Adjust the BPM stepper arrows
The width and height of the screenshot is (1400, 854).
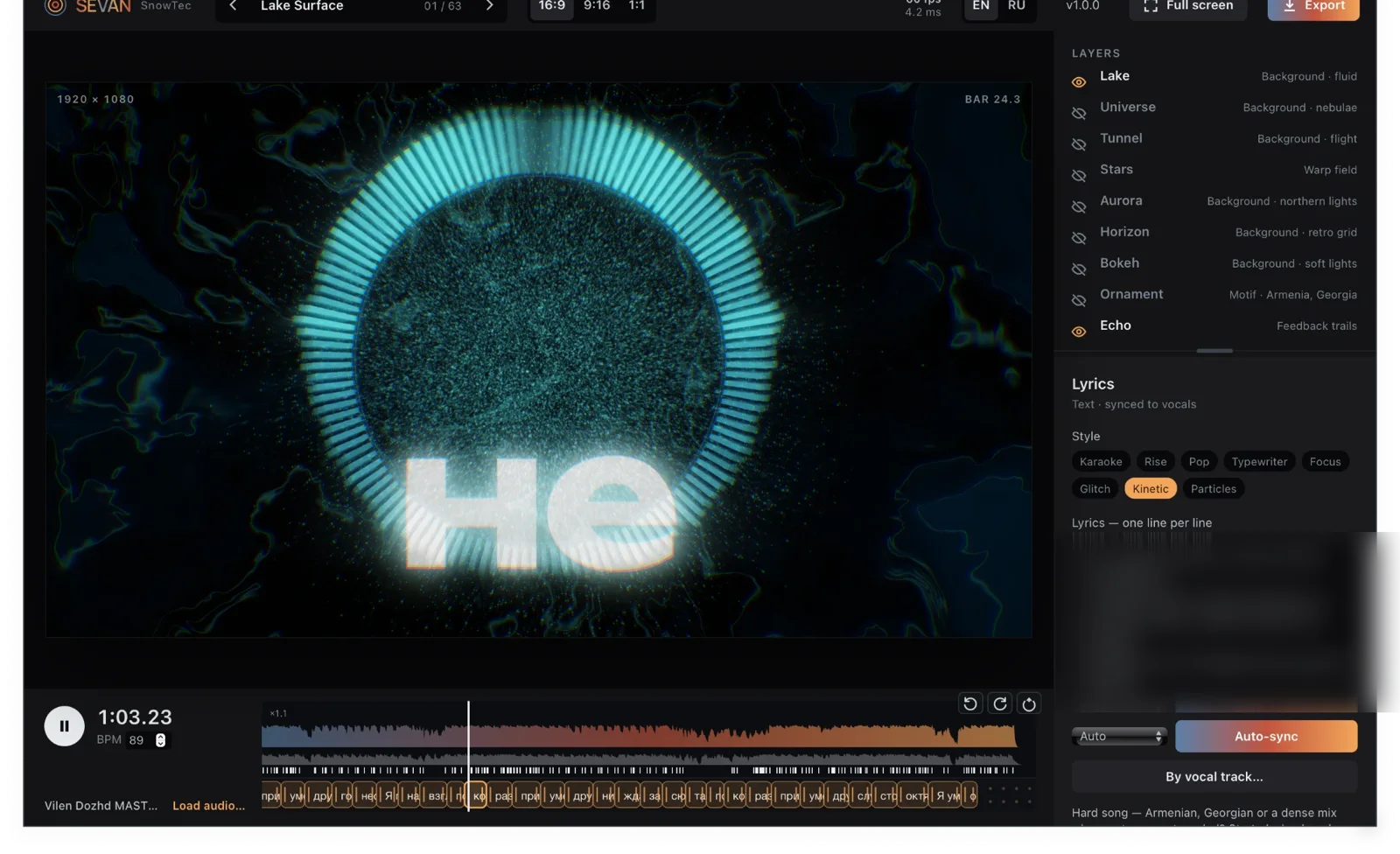coord(160,740)
